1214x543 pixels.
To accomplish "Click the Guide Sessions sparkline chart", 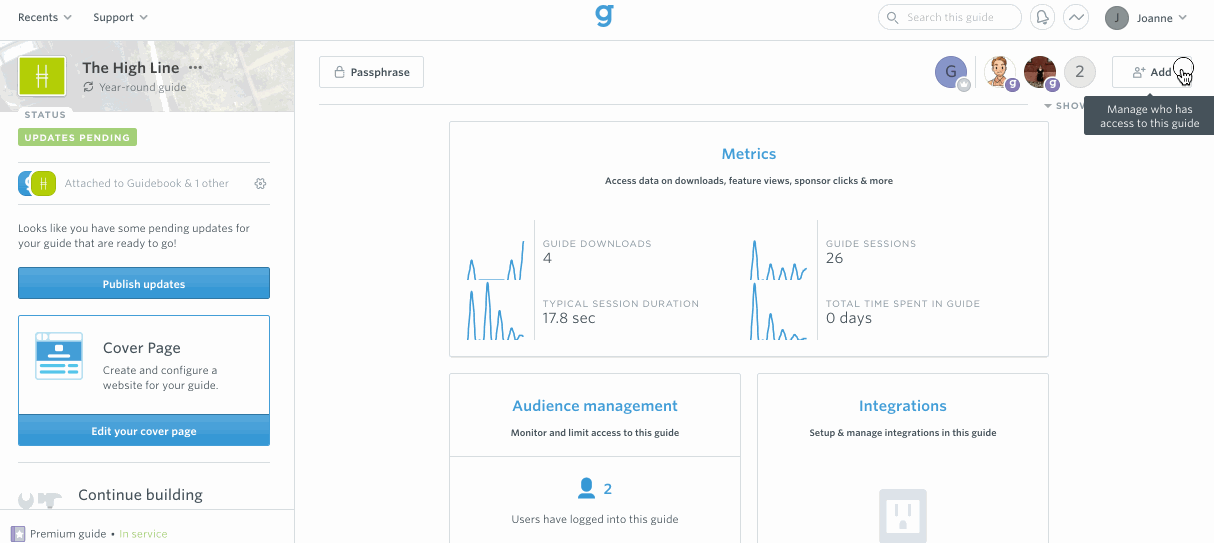I will pos(778,259).
